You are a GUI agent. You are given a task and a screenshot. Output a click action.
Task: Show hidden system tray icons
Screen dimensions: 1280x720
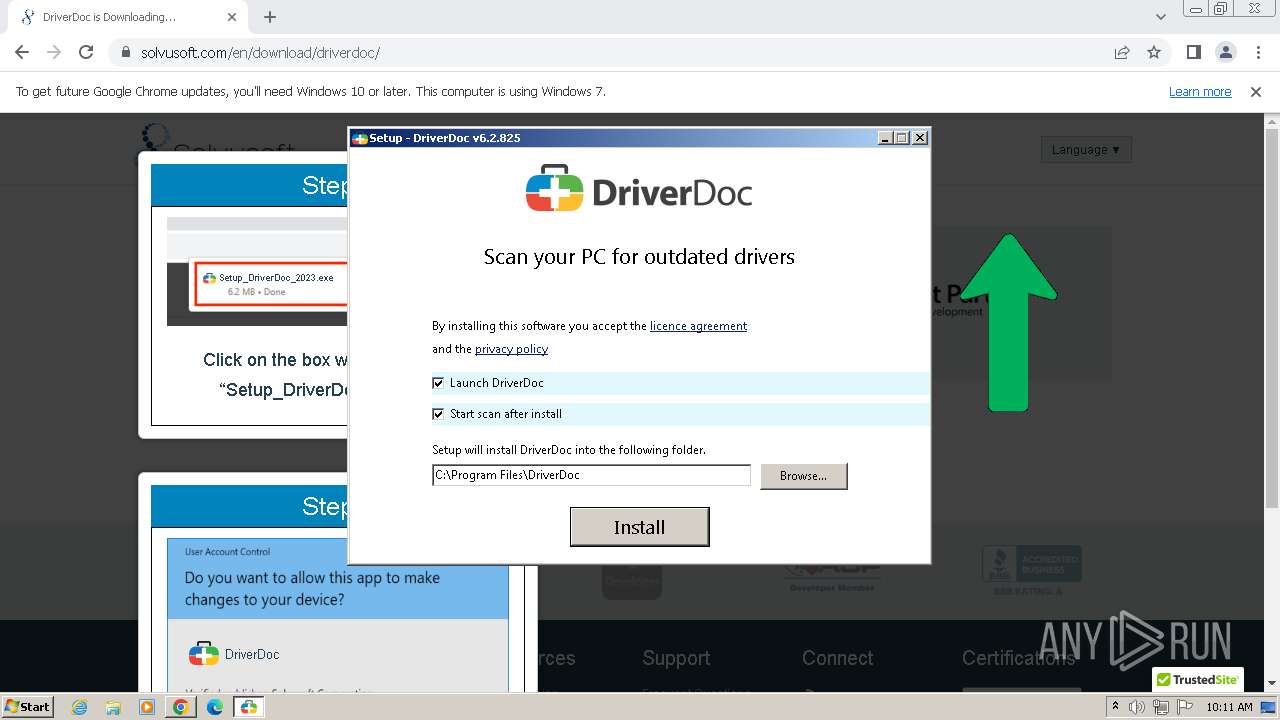click(x=1115, y=707)
